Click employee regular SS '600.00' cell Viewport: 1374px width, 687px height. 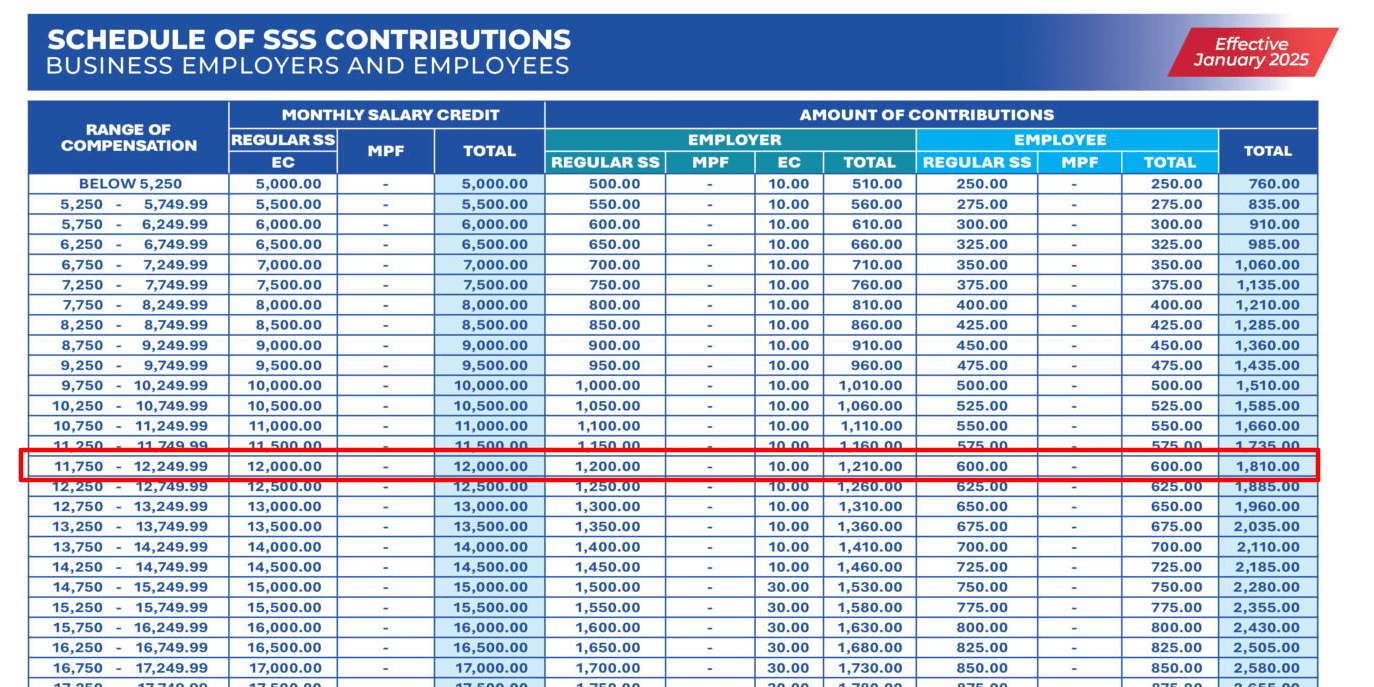(x=976, y=466)
